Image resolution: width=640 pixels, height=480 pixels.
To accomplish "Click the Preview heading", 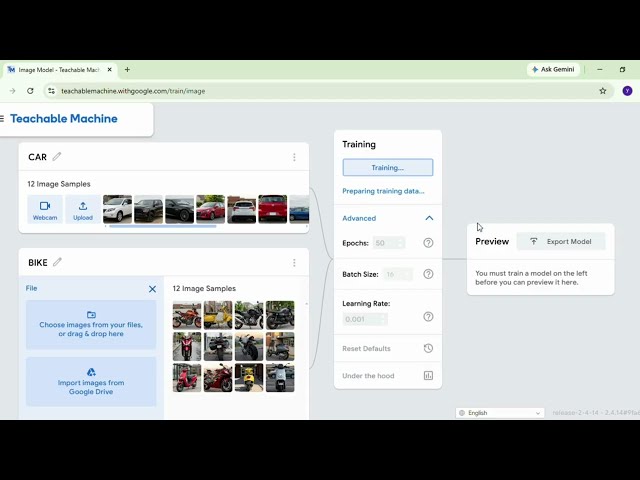I will 492,242.
